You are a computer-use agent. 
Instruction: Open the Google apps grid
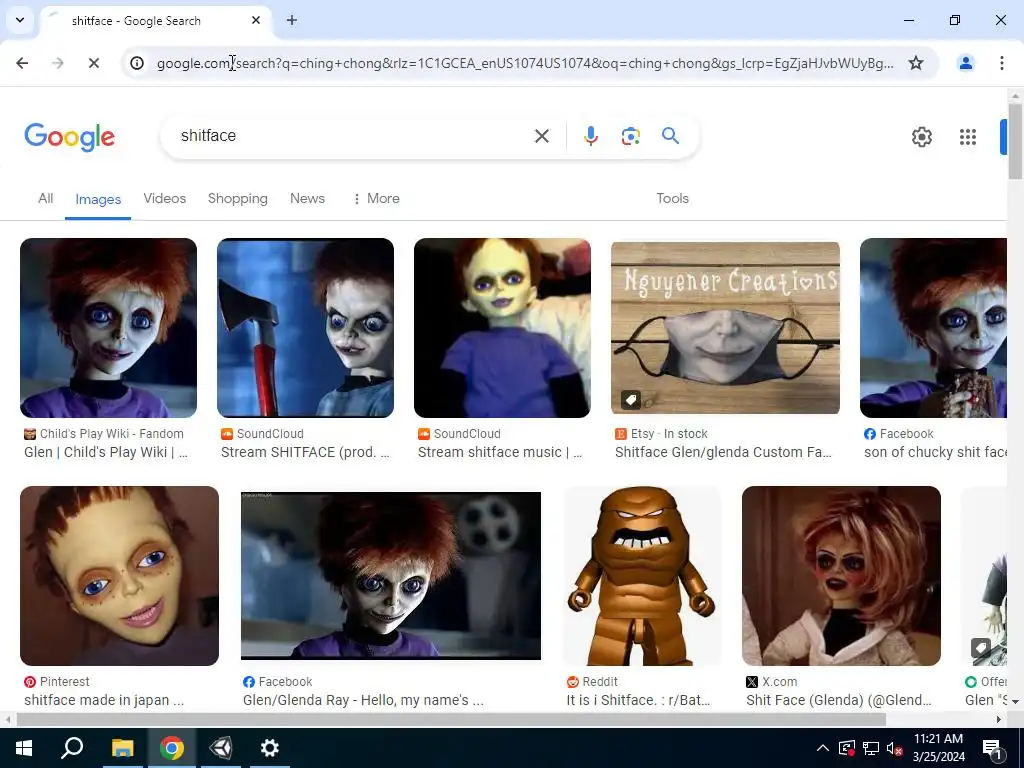968,136
